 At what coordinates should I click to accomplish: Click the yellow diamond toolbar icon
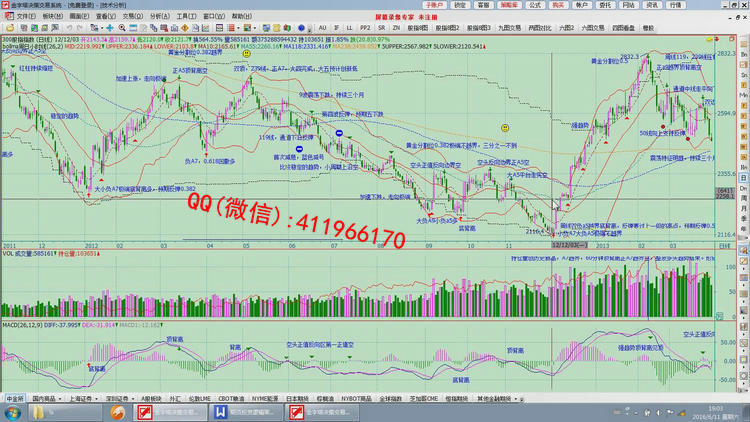point(185,28)
